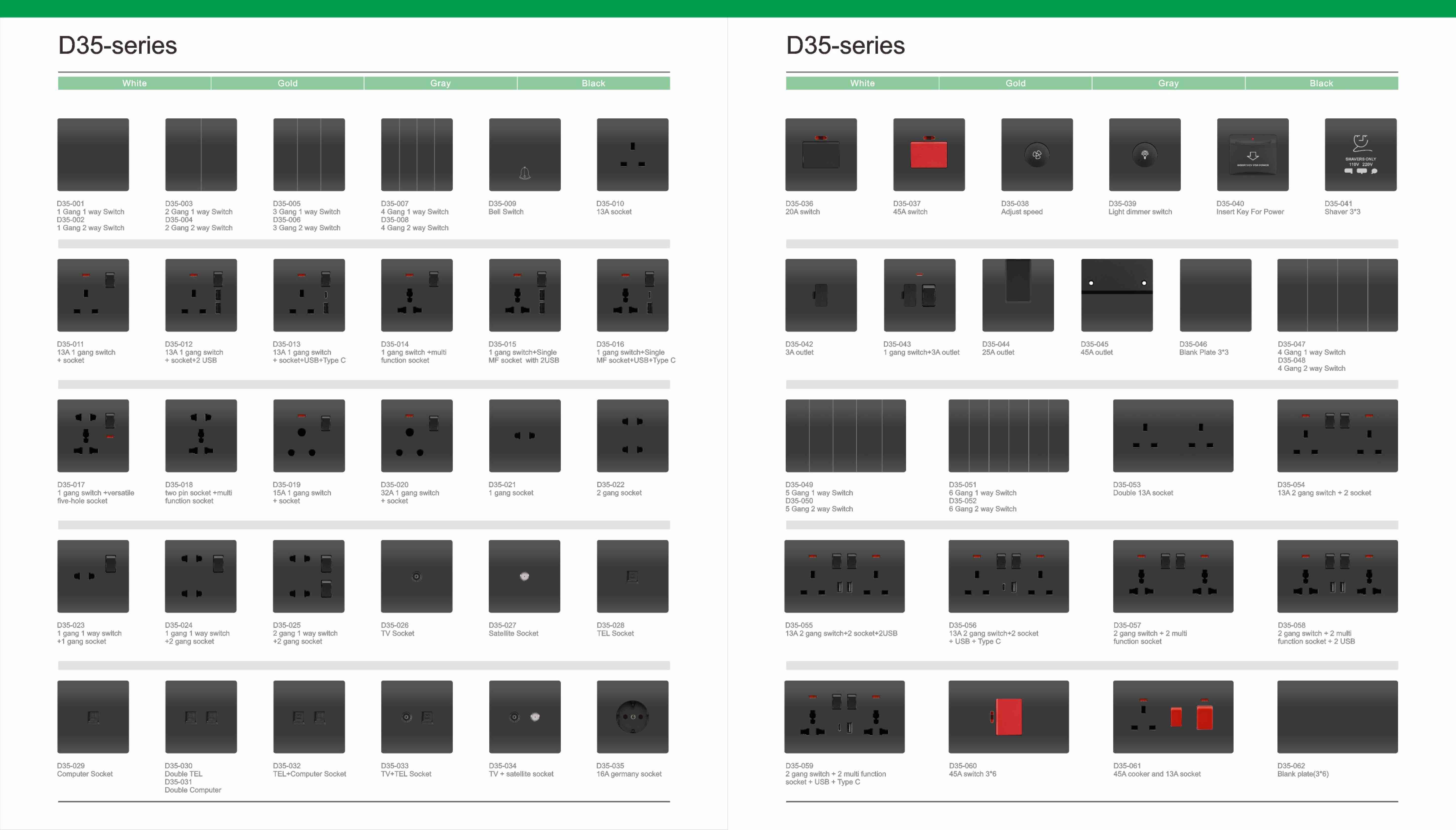The width and height of the screenshot is (1456, 830).
Task: Click the D35-029 Computer Socket image
Action: pyautogui.click(x=93, y=717)
